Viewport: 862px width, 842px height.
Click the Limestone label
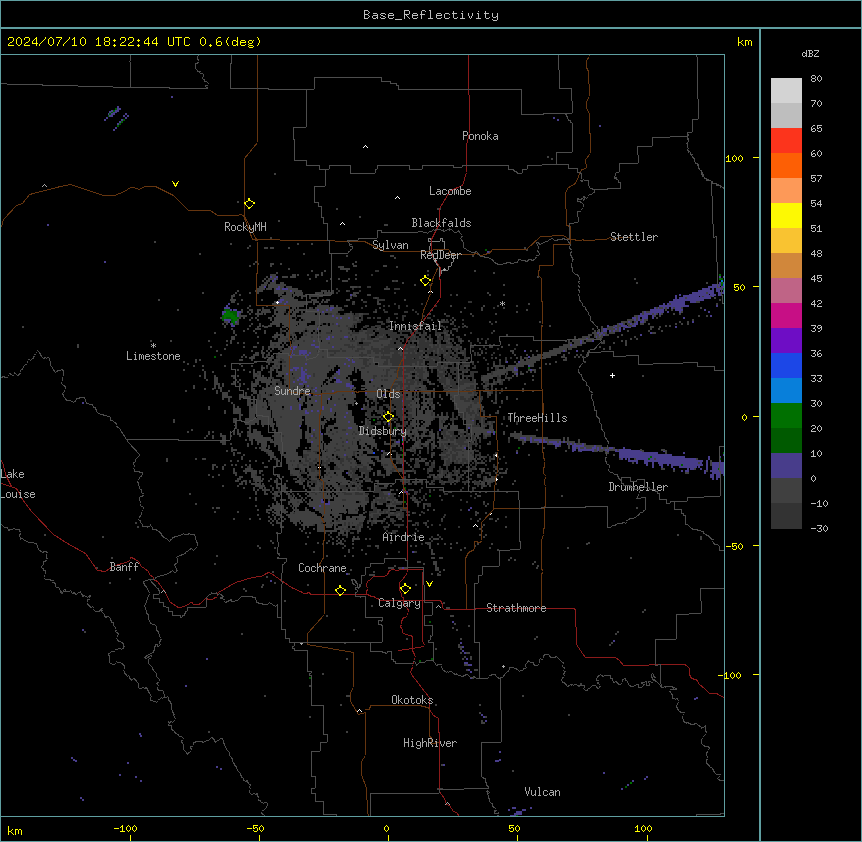point(153,356)
